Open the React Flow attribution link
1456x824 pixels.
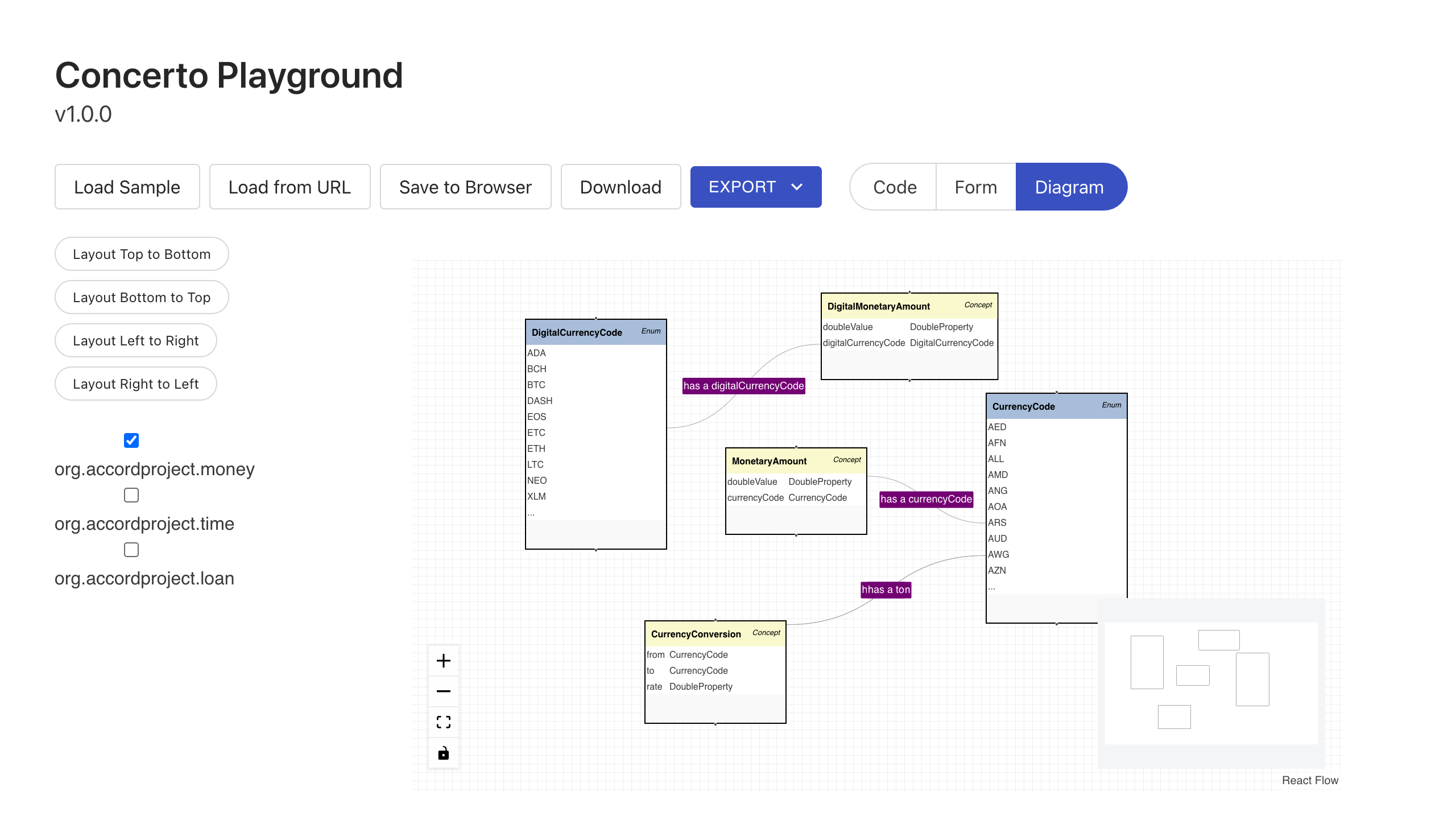[1310, 780]
